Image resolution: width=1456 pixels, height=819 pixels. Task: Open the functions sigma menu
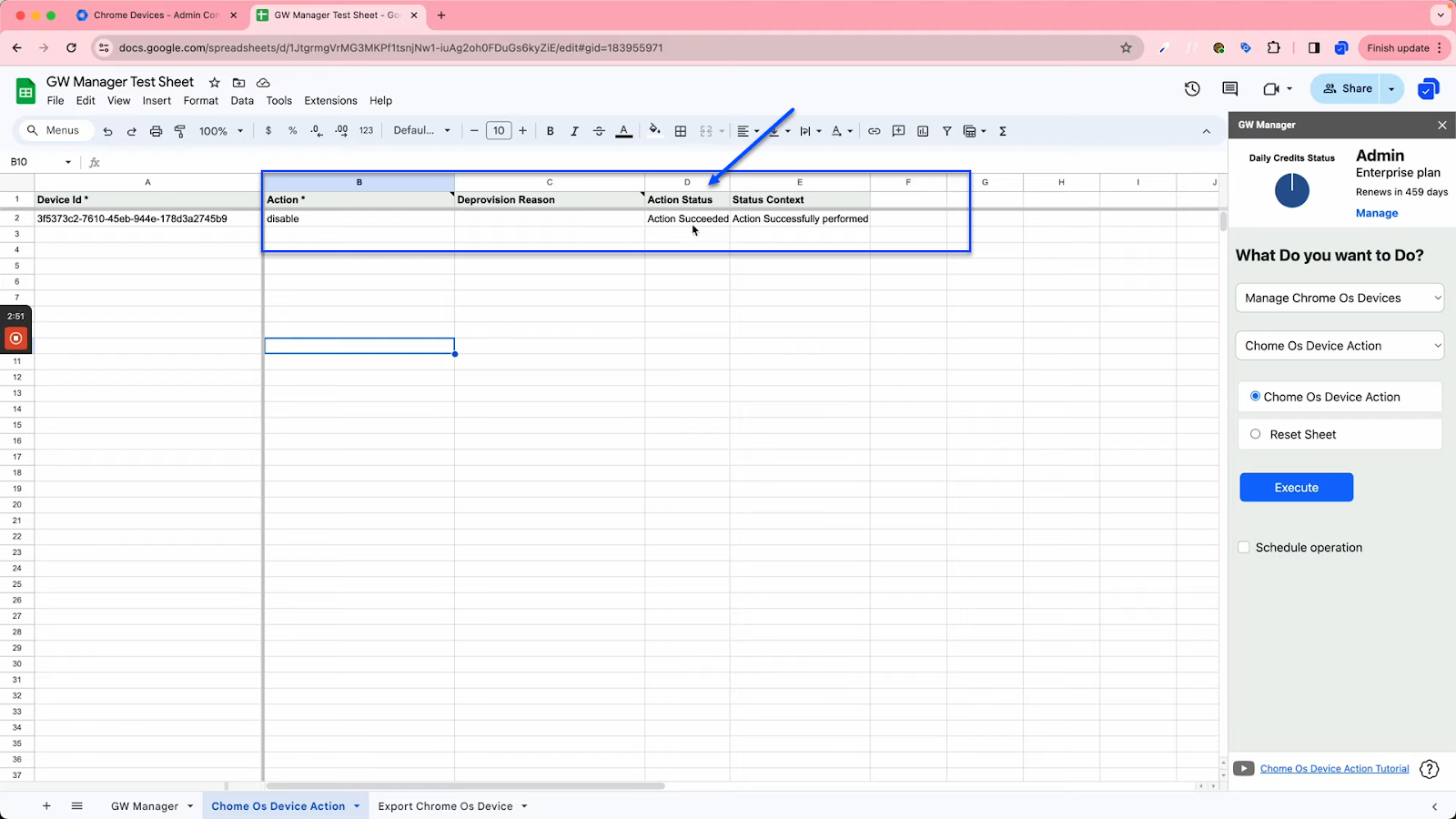1003,131
